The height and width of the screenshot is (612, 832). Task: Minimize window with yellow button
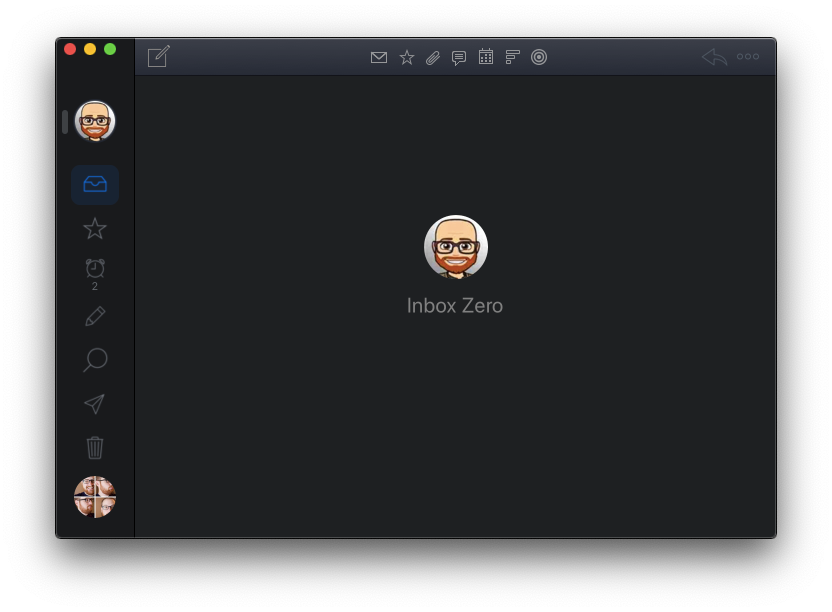(x=90, y=49)
